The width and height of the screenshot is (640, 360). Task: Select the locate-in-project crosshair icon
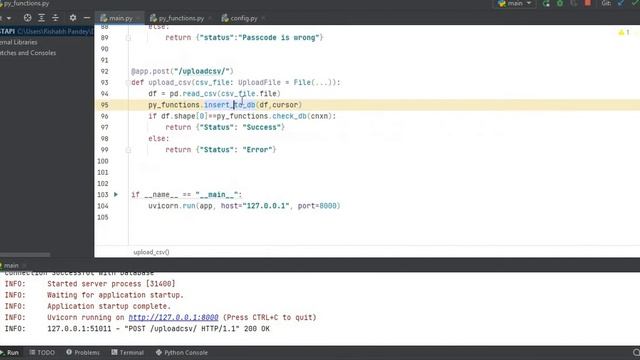pos(27,18)
